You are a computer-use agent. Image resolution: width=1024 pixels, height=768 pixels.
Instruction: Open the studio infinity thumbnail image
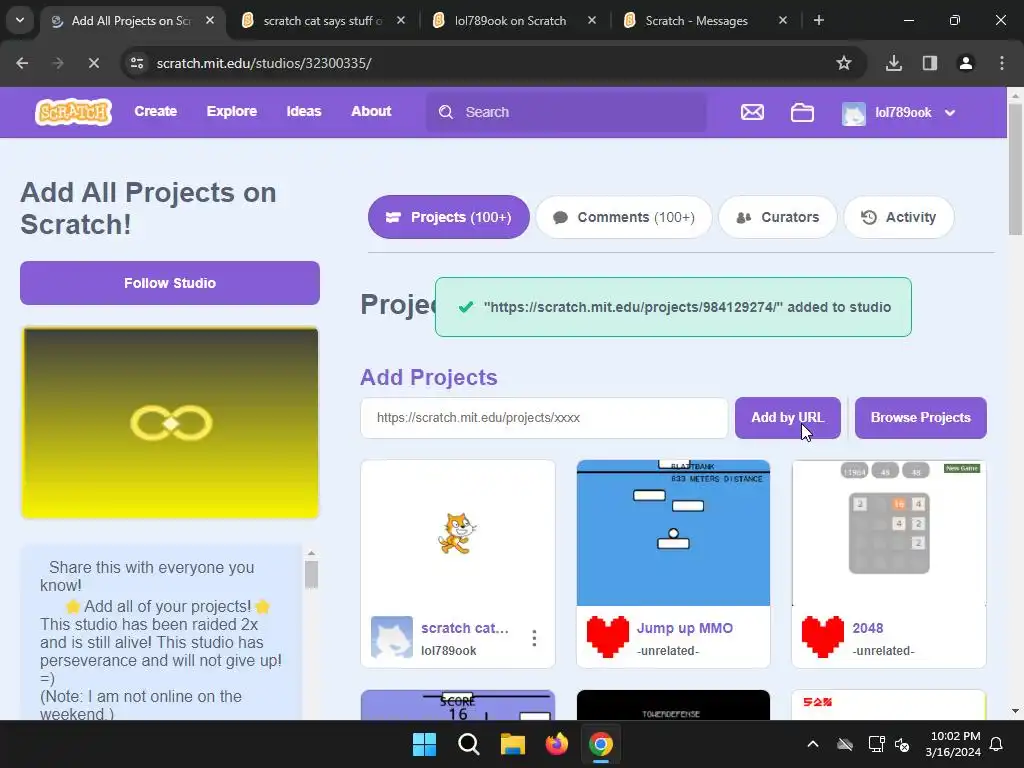pos(170,423)
